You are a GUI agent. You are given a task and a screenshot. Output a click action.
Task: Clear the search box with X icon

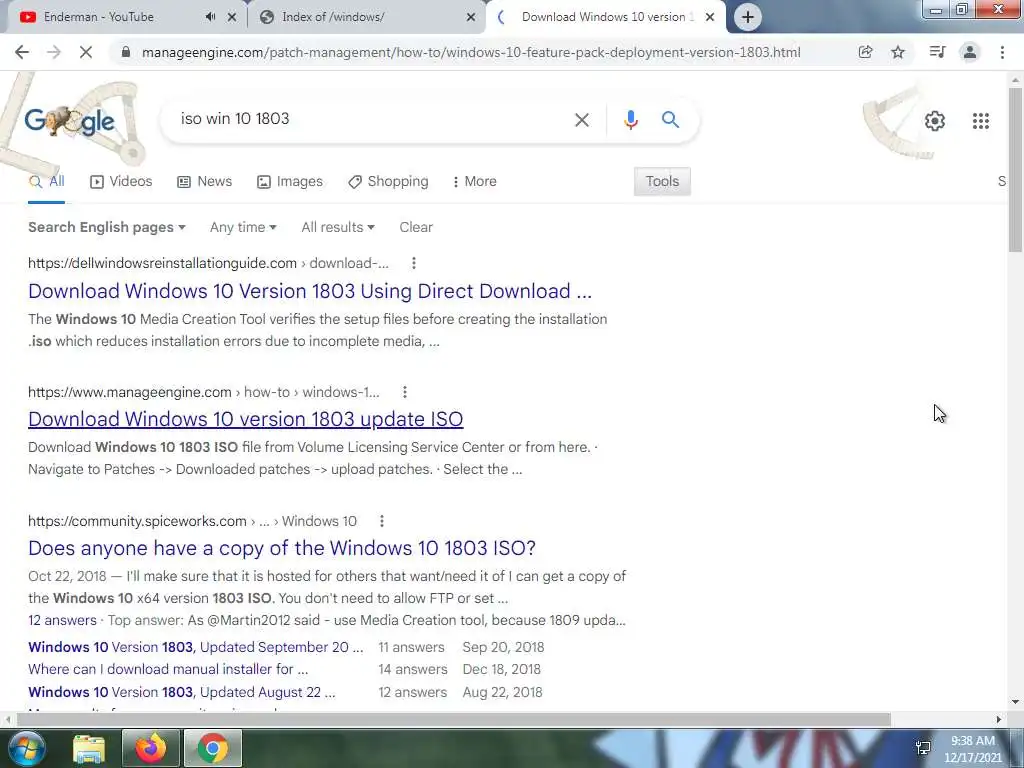582,120
